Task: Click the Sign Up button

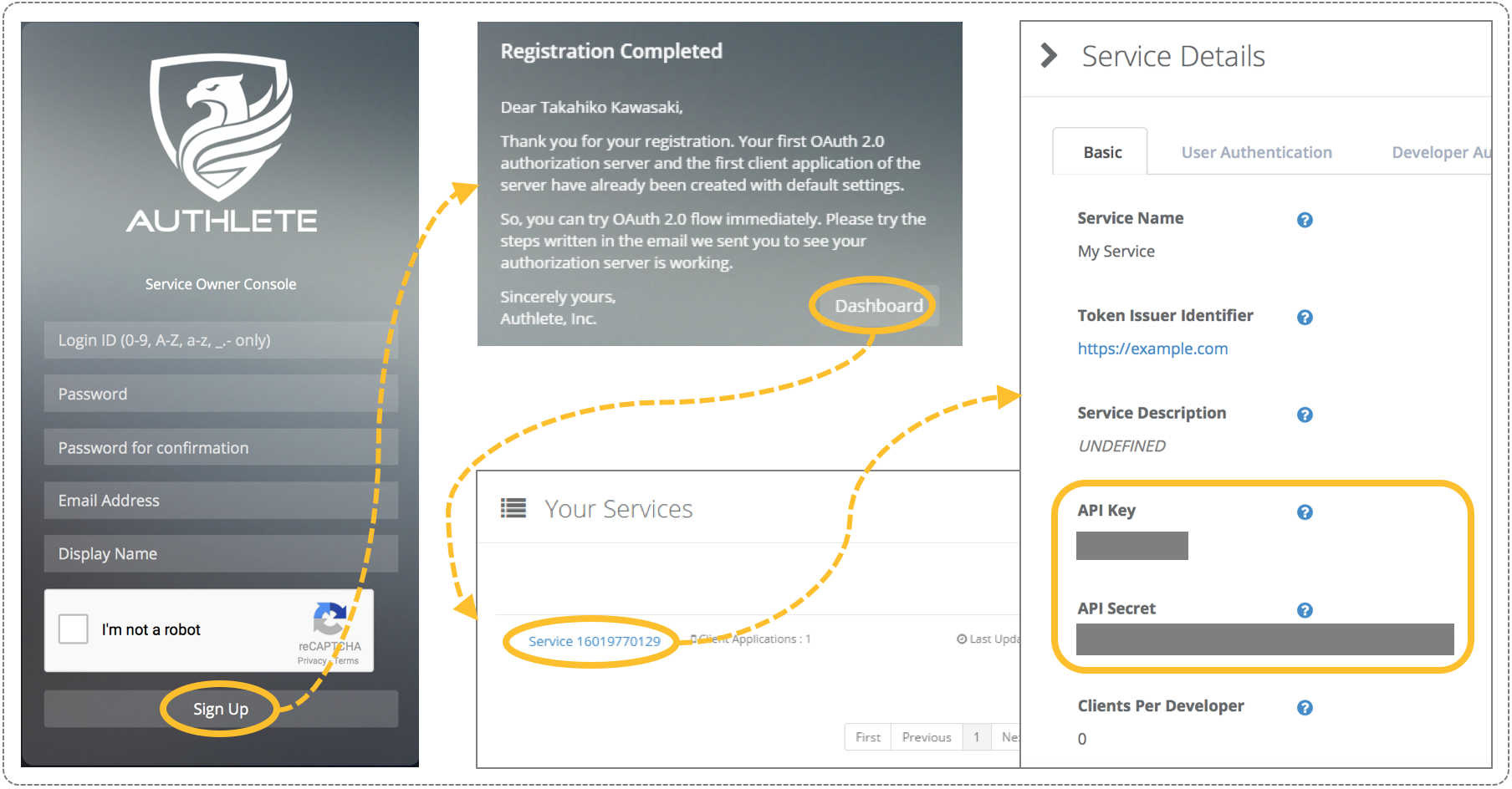Action: pyautogui.click(x=221, y=709)
